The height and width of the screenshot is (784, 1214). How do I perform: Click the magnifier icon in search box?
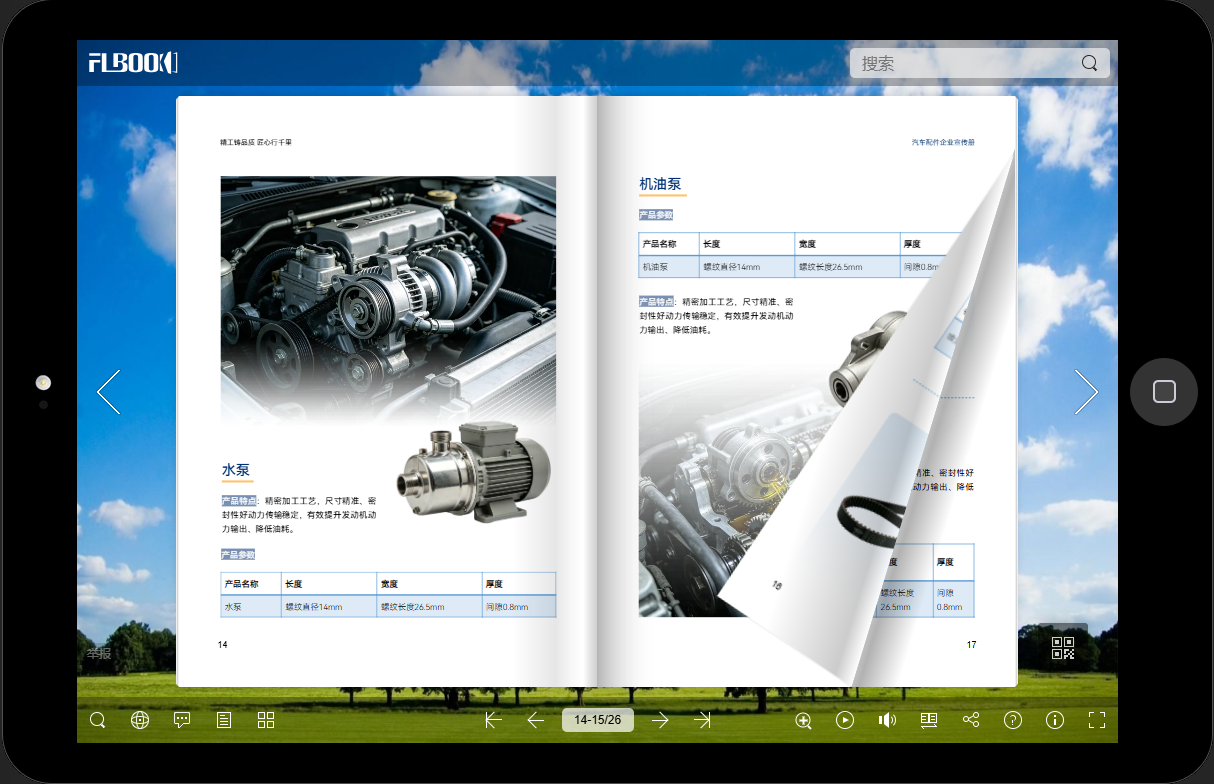(x=1089, y=63)
